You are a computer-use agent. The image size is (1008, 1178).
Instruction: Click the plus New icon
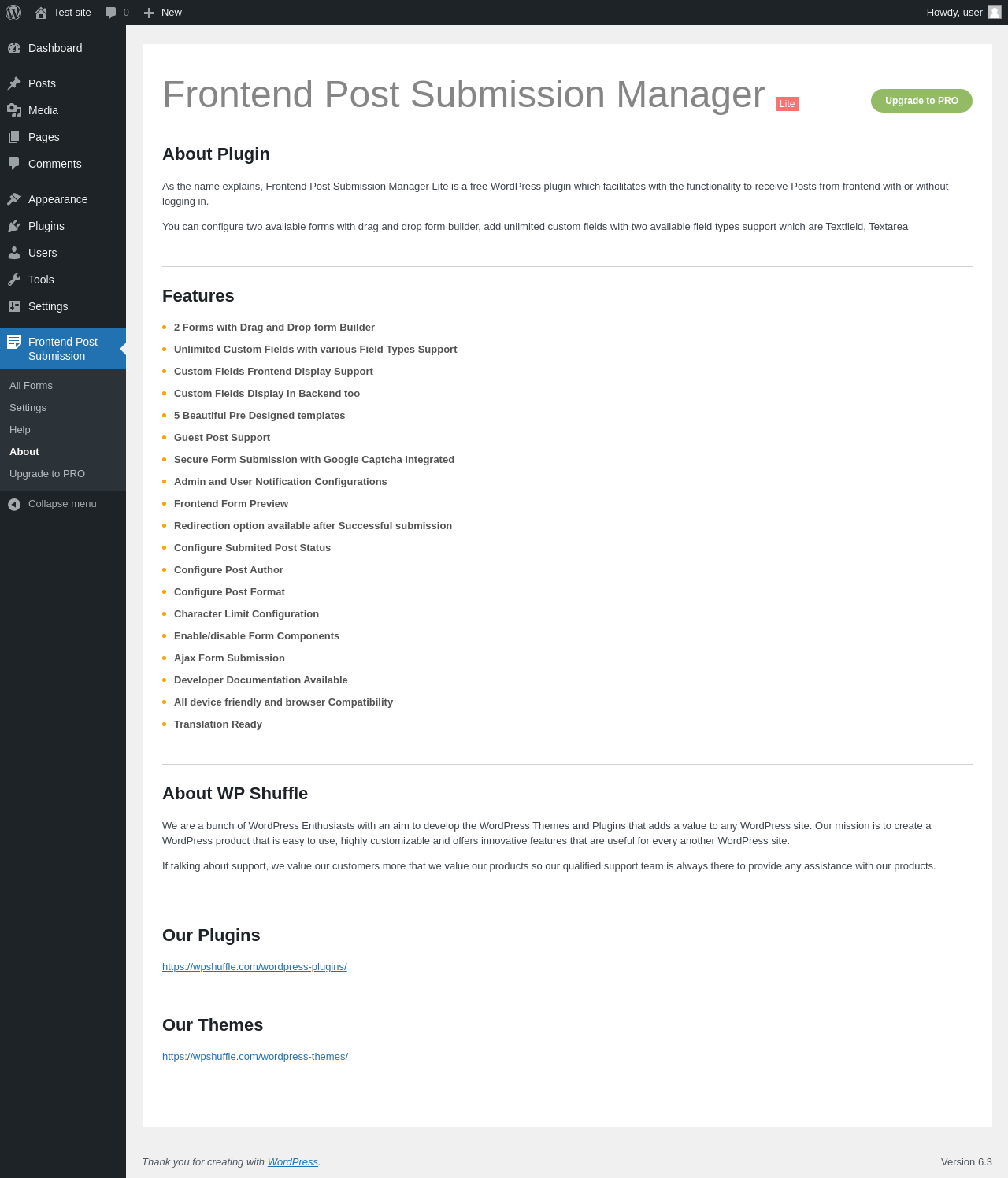[x=149, y=13]
